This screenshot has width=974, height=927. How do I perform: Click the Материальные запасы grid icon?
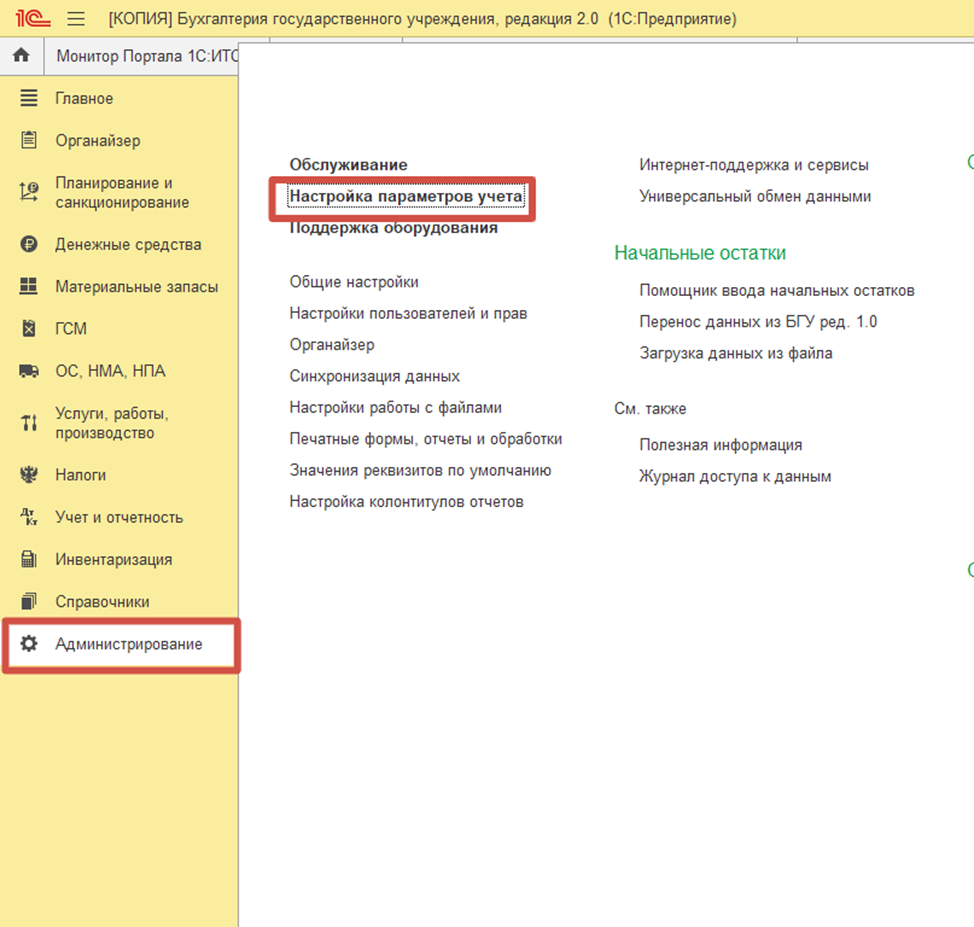[x=29, y=286]
